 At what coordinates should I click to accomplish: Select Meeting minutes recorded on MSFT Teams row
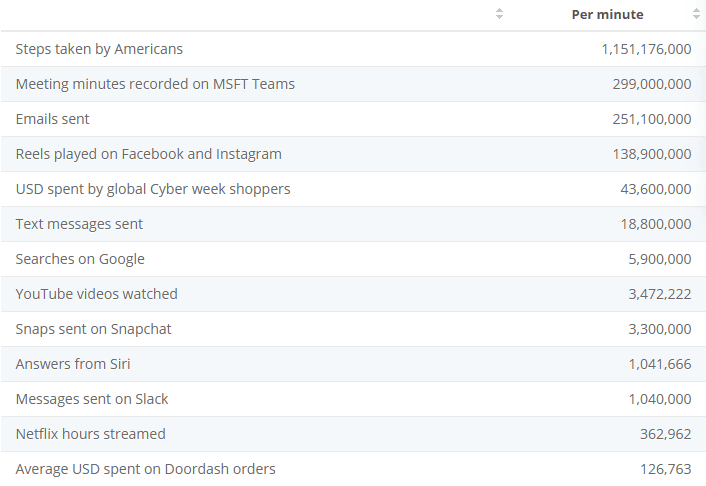(x=353, y=84)
